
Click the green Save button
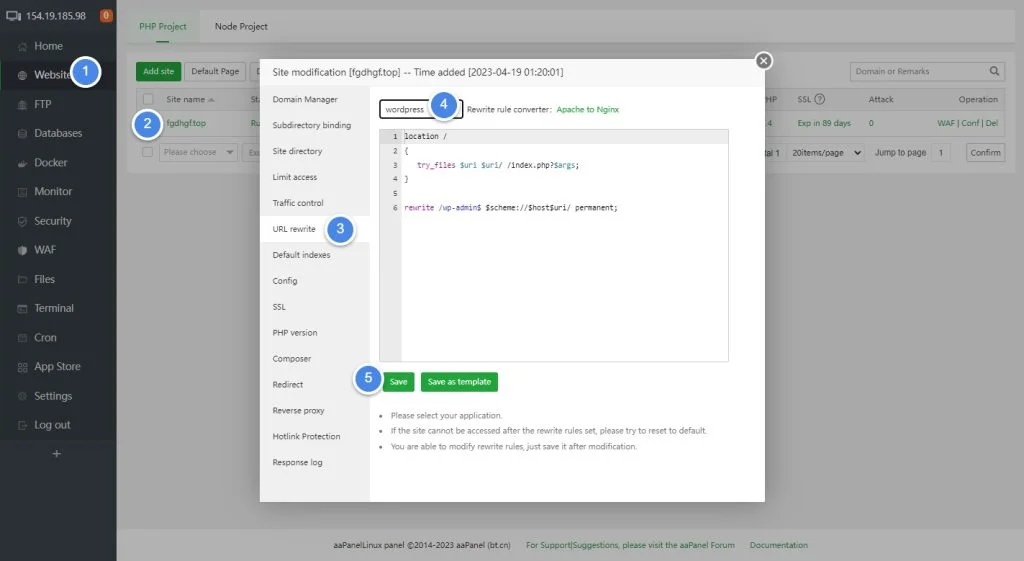click(398, 382)
